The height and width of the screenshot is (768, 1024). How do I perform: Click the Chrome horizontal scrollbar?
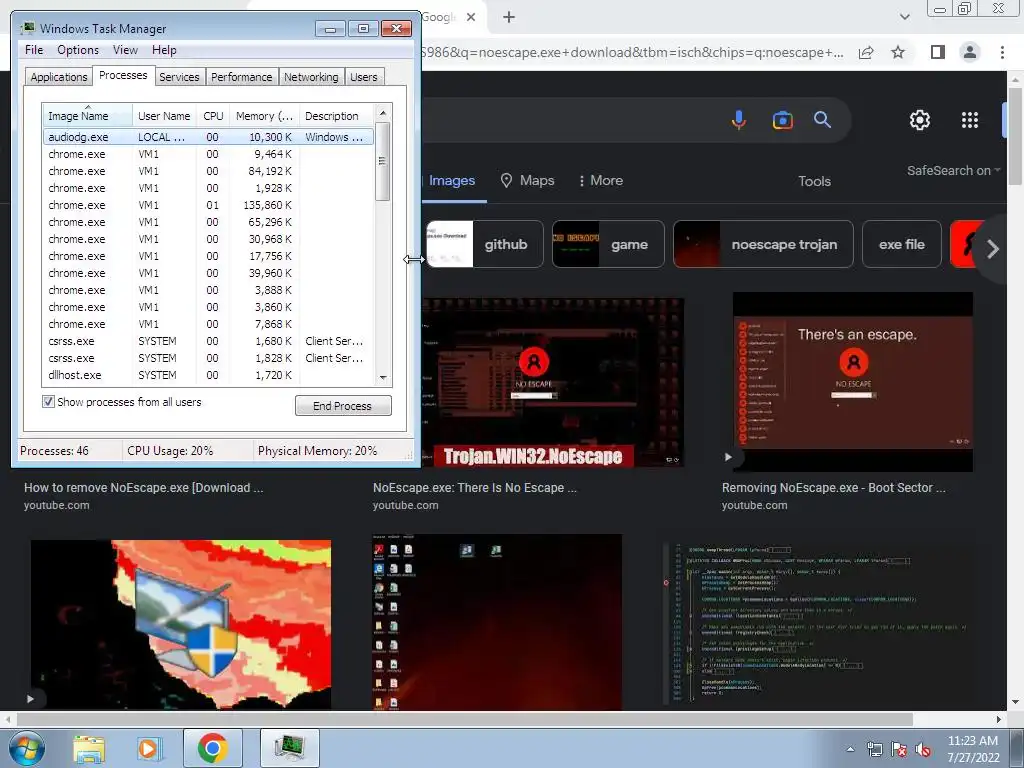point(464,720)
